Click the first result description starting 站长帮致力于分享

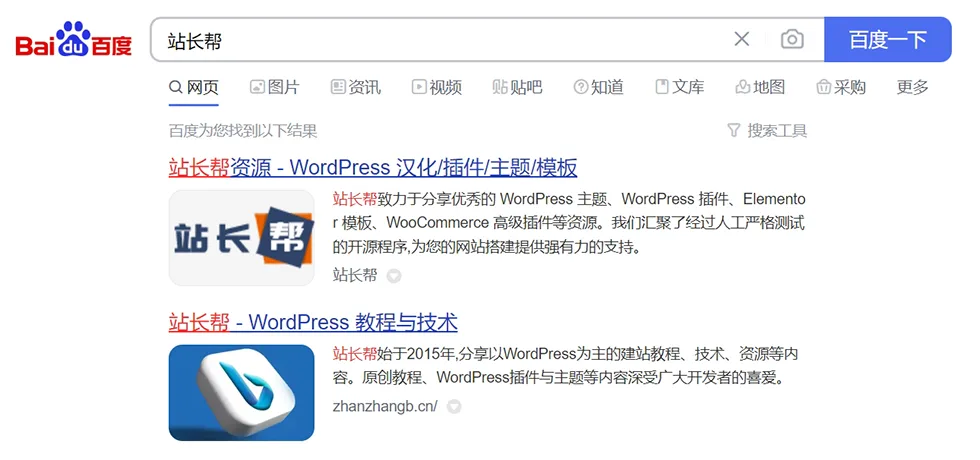(569, 223)
